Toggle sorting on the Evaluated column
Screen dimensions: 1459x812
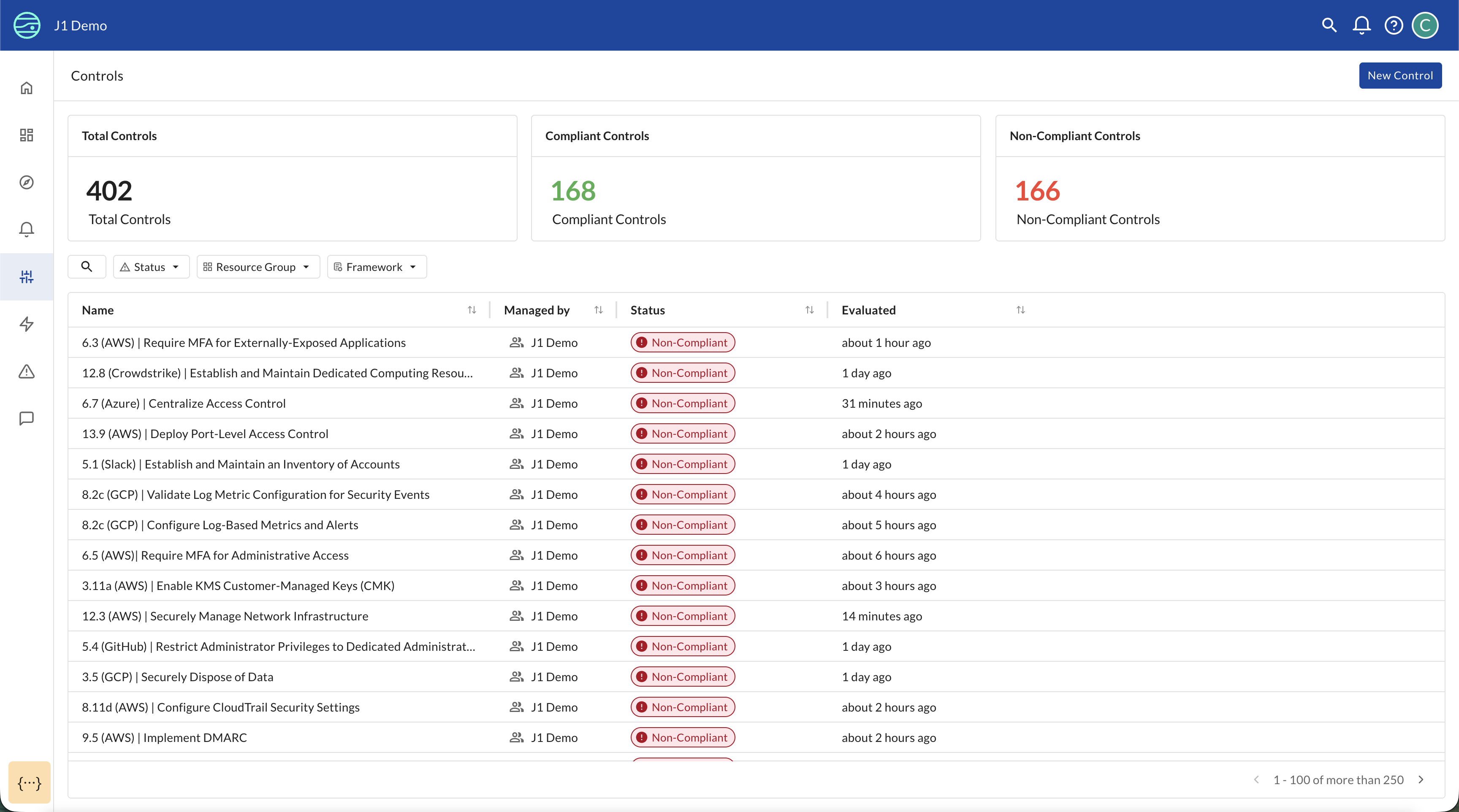pyautogui.click(x=1020, y=310)
